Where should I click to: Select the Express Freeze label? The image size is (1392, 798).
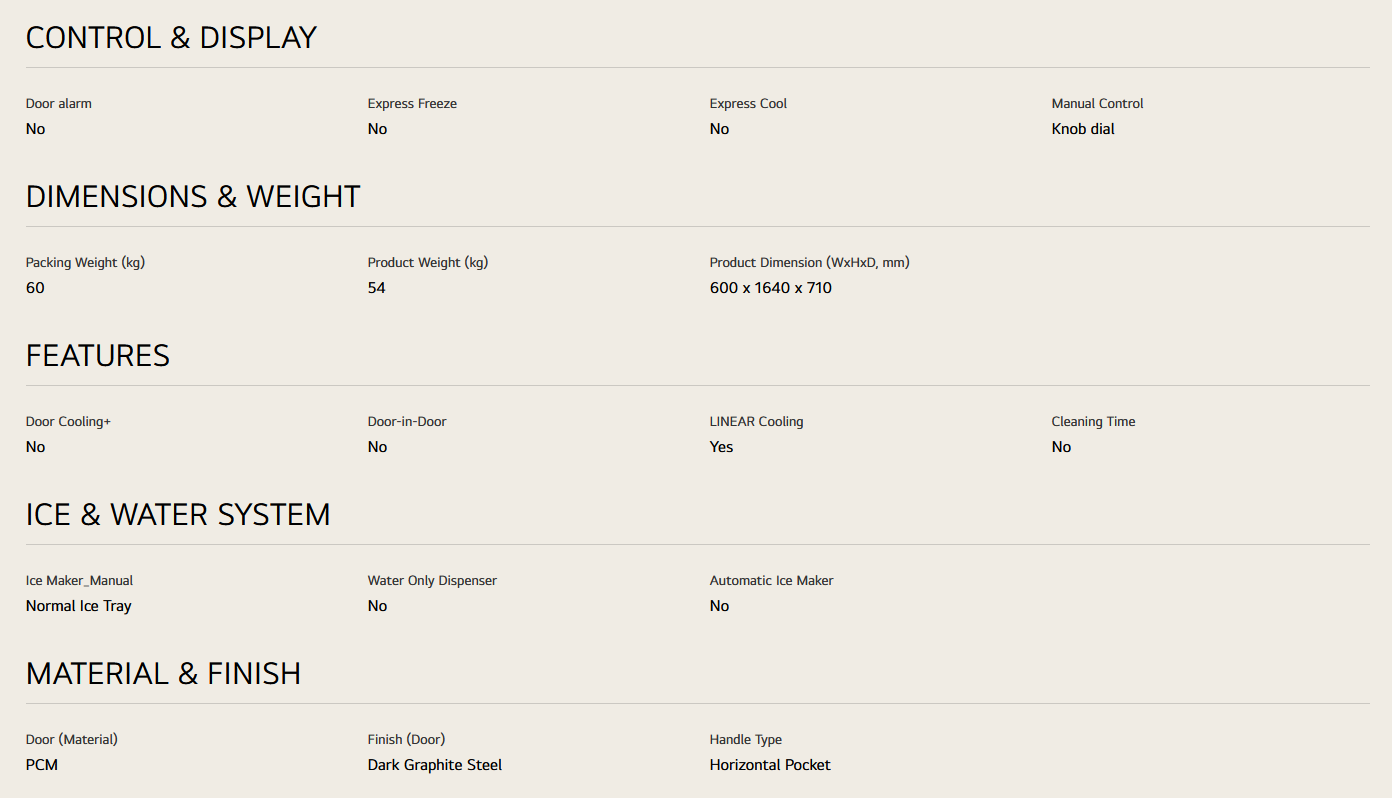(412, 104)
